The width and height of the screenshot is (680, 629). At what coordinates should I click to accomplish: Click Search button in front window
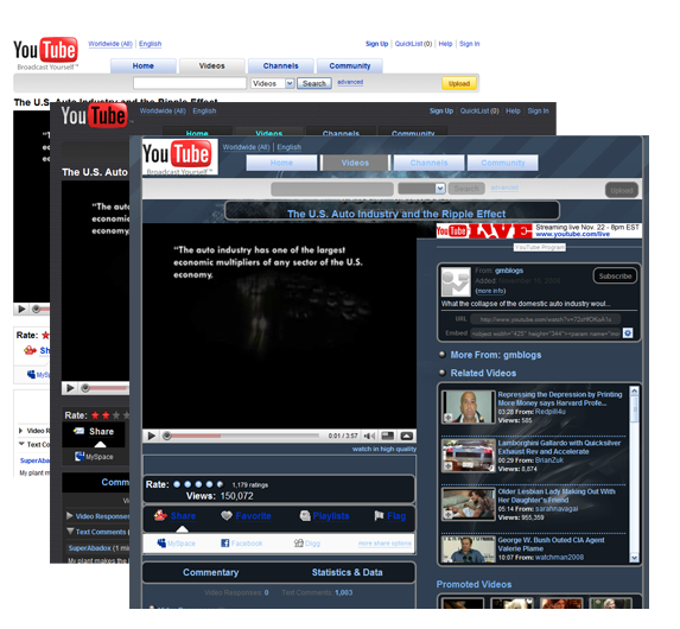(466, 188)
